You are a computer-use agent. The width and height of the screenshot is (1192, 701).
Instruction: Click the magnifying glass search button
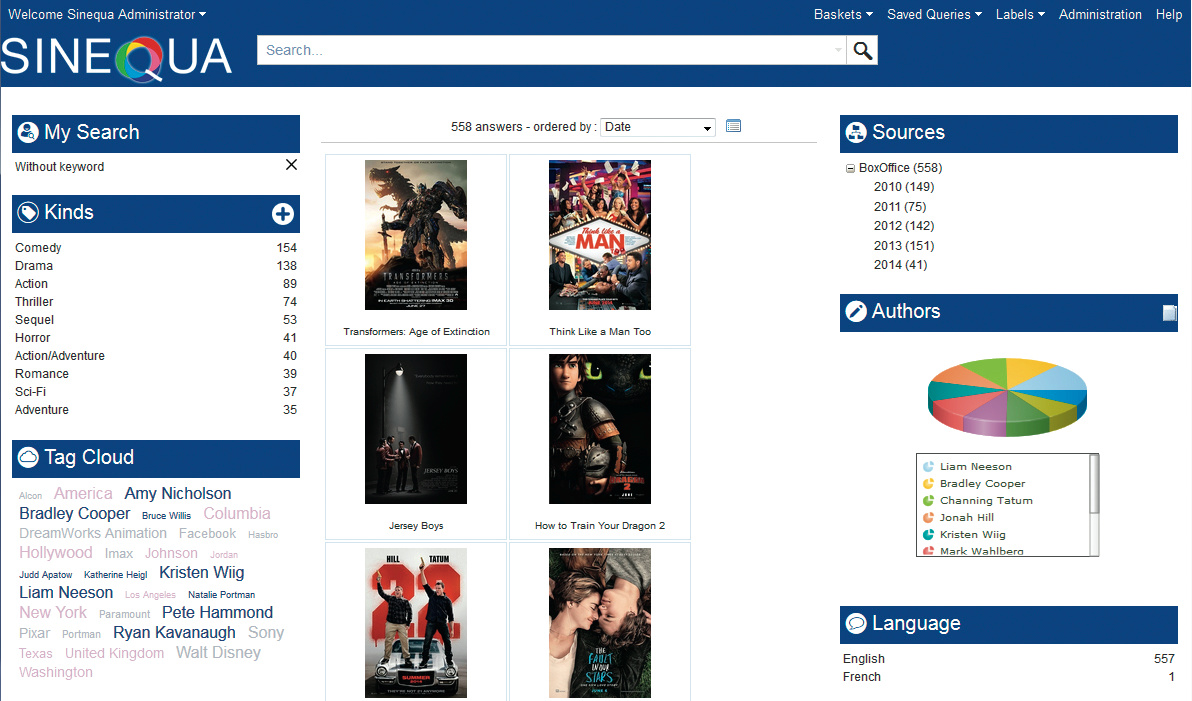pyautogui.click(x=862, y=51)
